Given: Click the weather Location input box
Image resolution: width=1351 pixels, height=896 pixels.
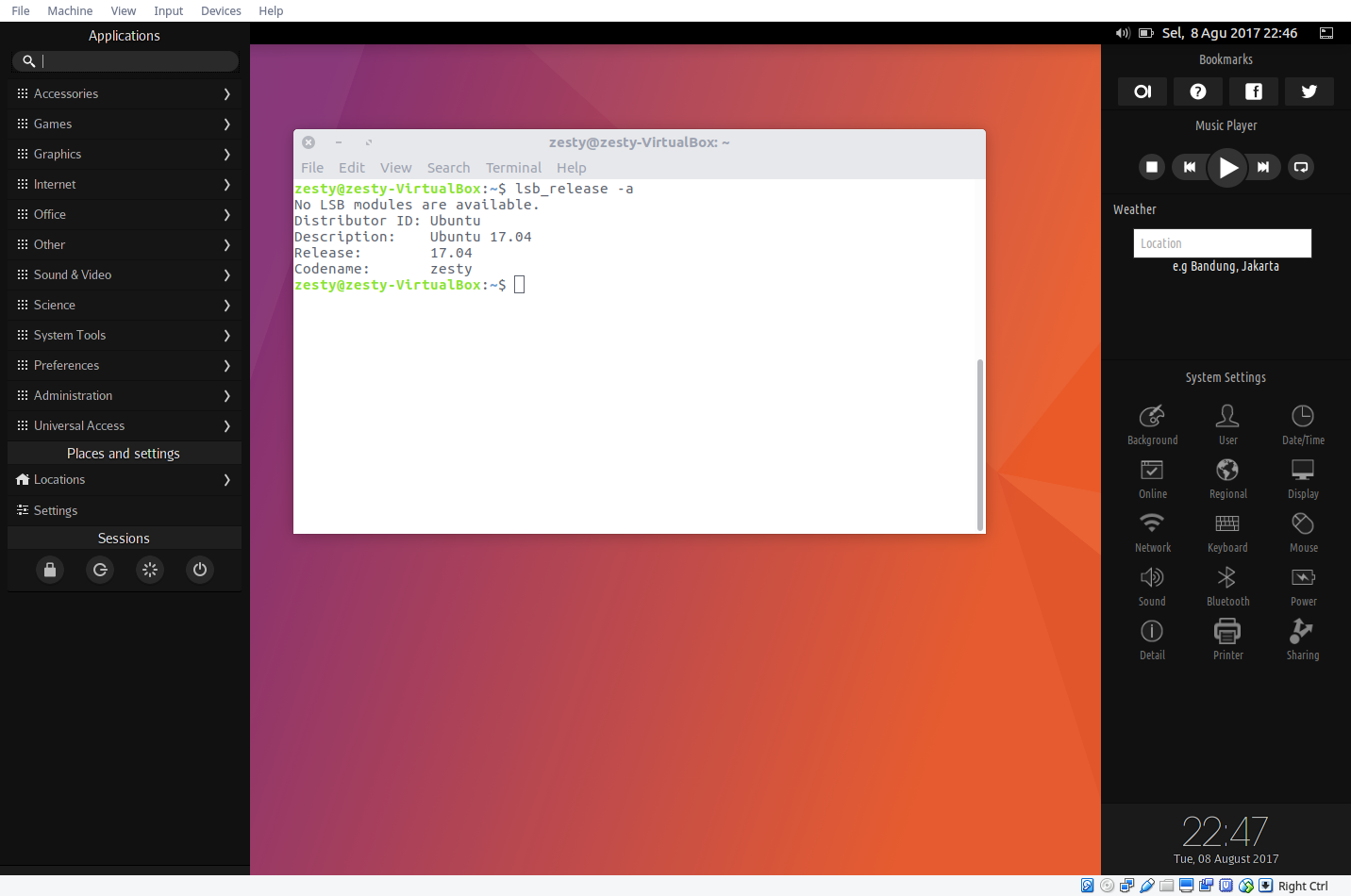Looking at the screenshot, I should 1223,243.
